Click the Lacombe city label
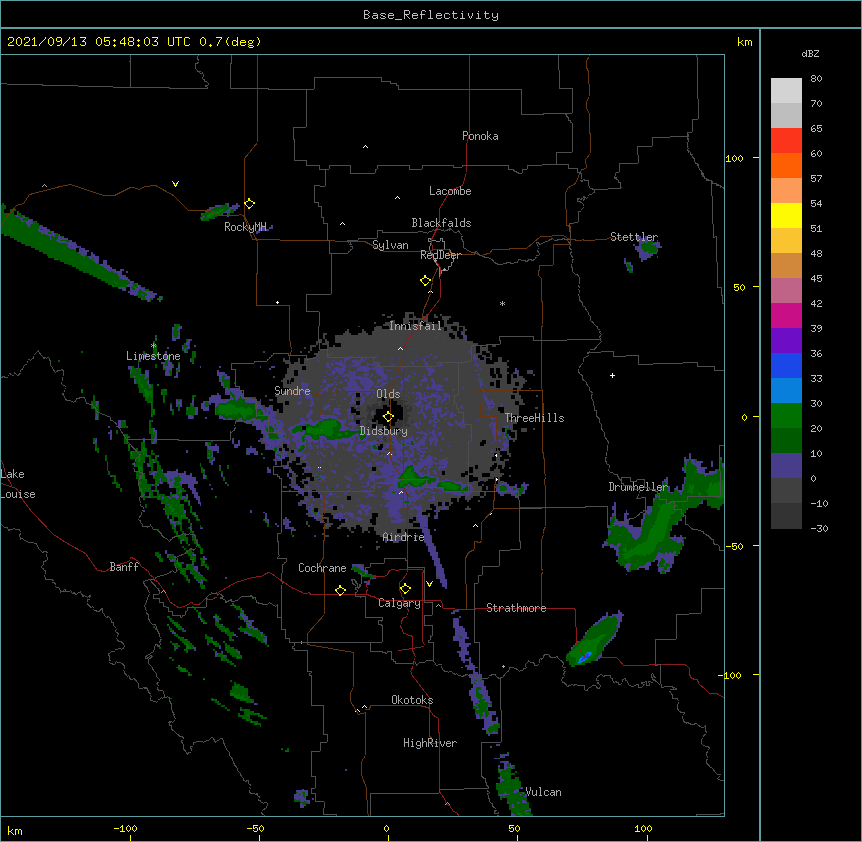Image resolution: width=862 pixels, height=842 pixels. click(x=450, y=191)
